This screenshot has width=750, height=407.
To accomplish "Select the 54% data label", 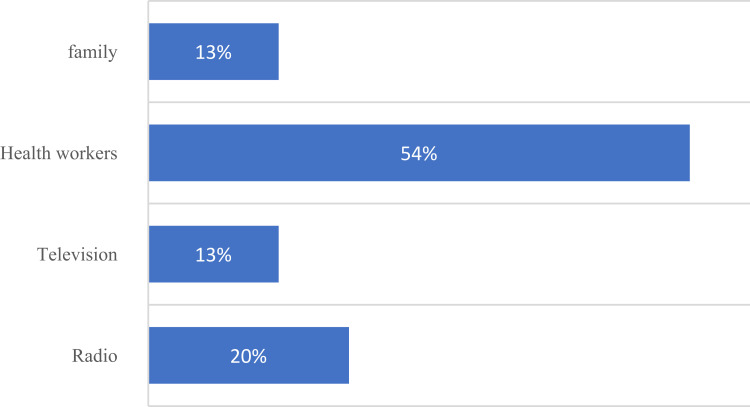I will tap(419, 154).
